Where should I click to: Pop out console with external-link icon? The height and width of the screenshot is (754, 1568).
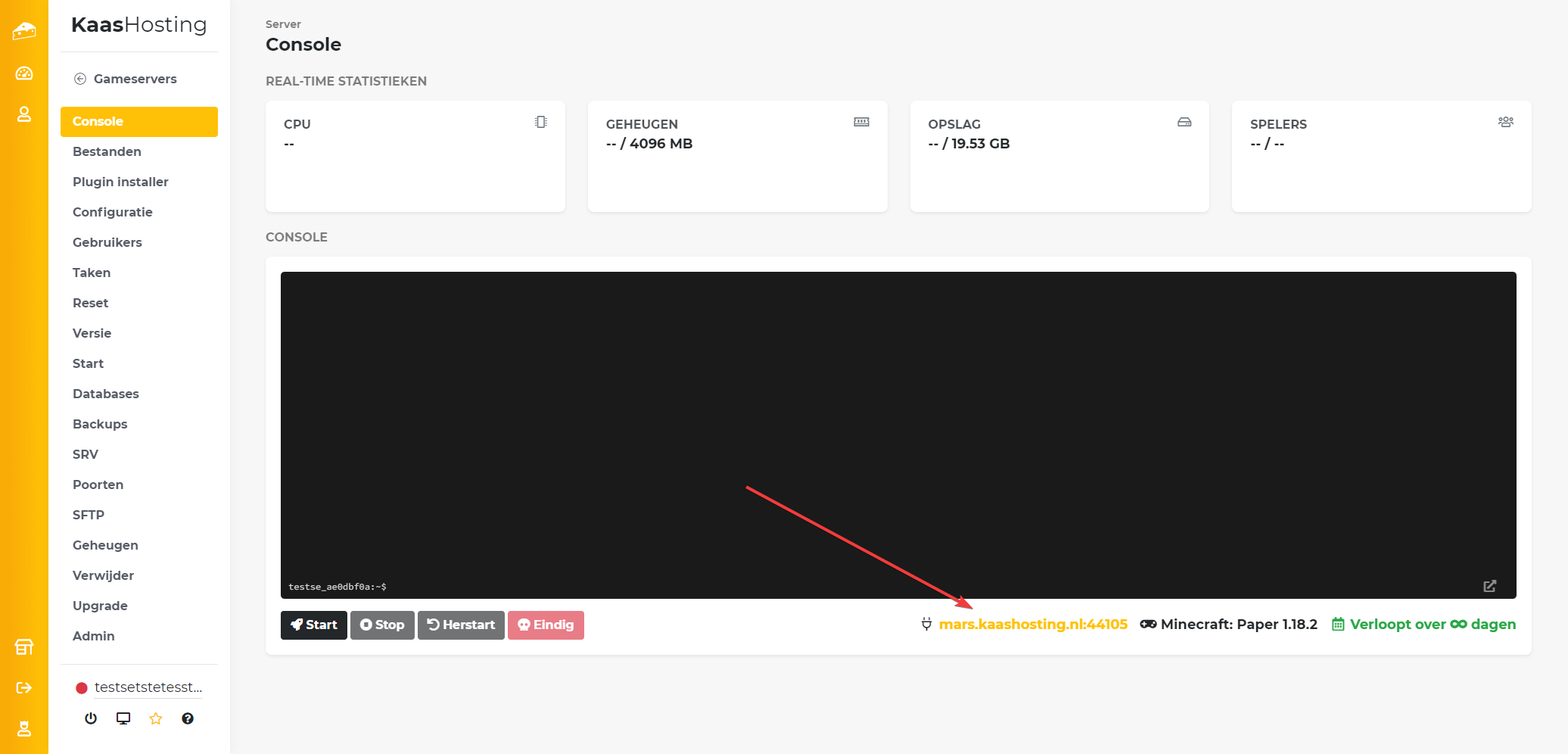[x=1489, y=586]
